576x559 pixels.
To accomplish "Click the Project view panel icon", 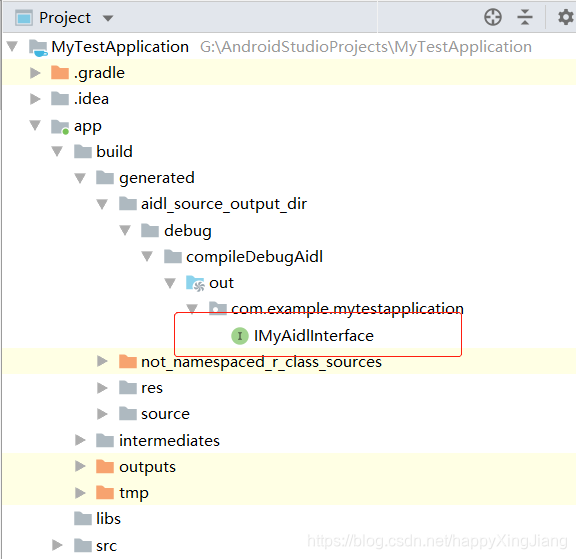I will 24,18.
